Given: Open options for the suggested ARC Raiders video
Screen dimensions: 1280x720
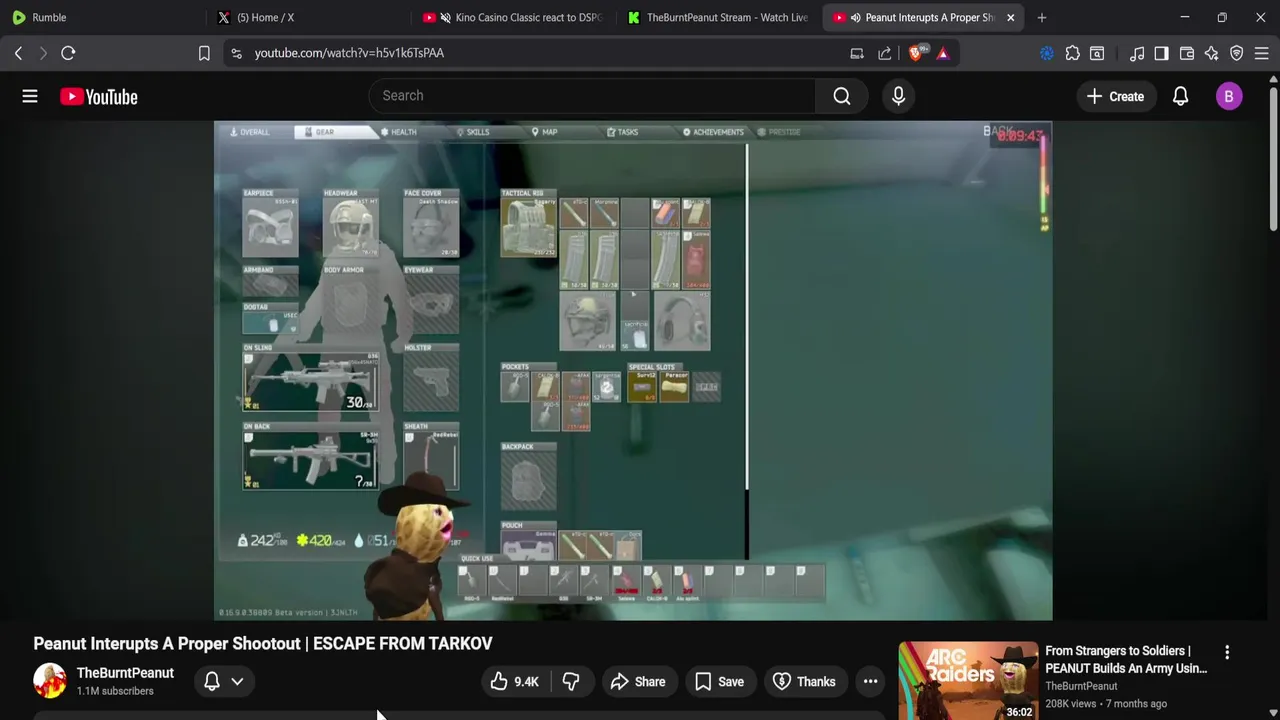Looking at the screenshot, I should pos(1227,652).
